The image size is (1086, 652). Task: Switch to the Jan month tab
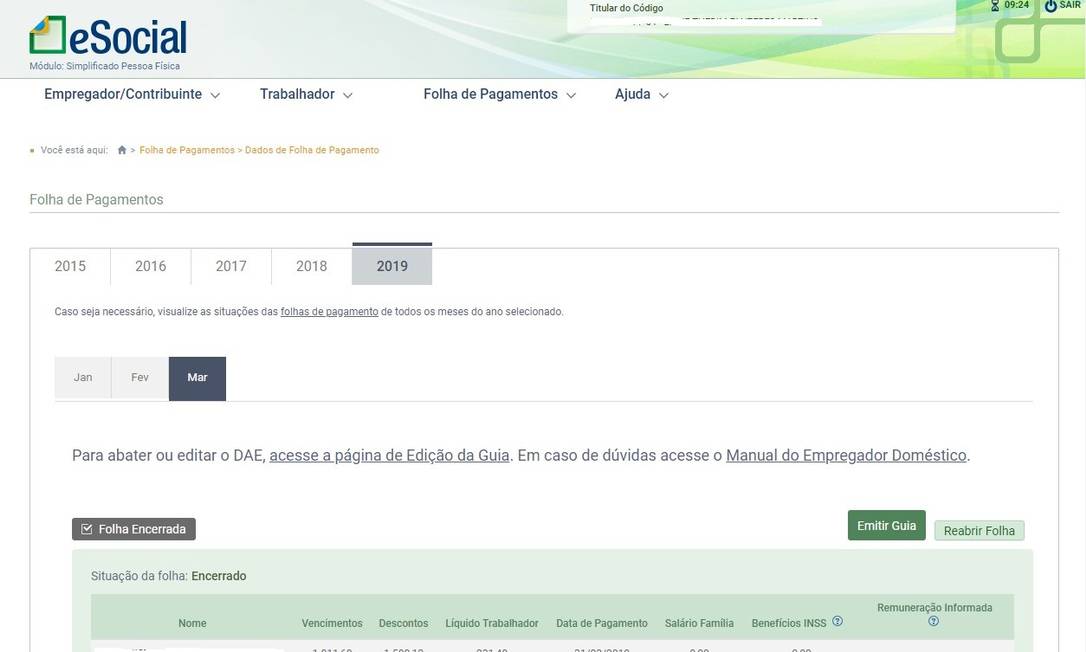point(83,378)
